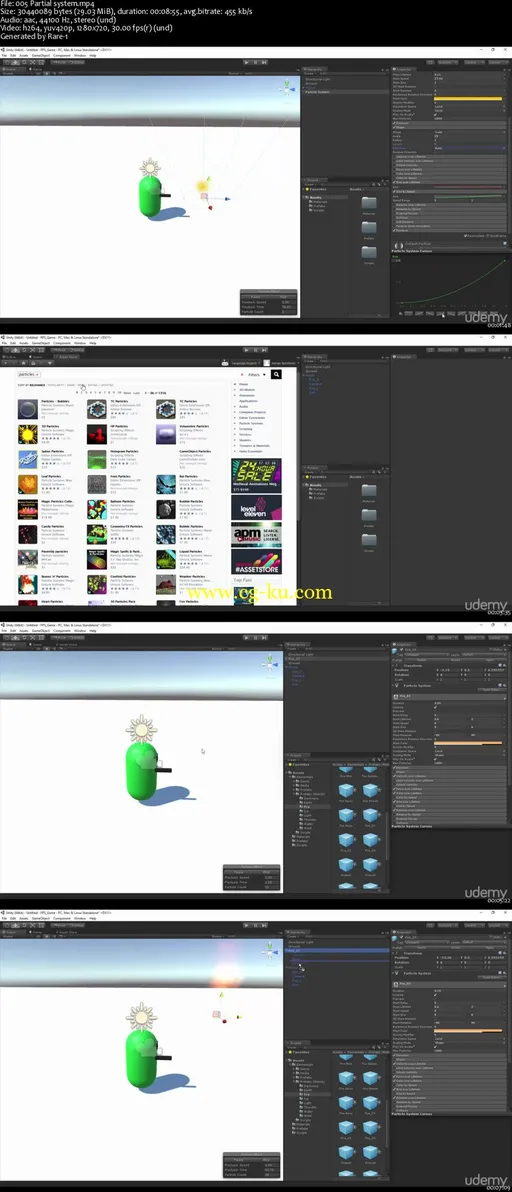Select Particle Systems category in Asset Store
The height and width of the screenshot is (1192, 512).
click(250, 423)
